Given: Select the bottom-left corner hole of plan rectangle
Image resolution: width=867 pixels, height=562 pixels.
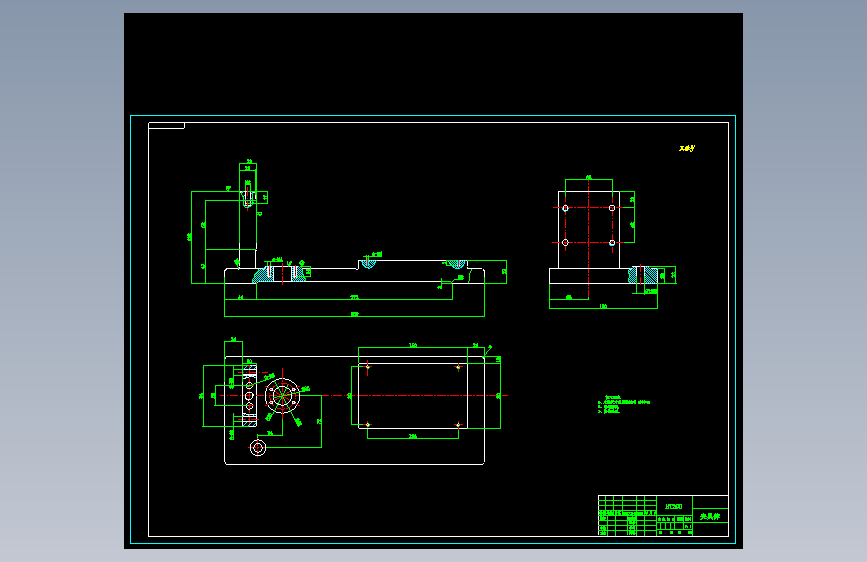Looking at the screenshot, I should click(368, 425).
